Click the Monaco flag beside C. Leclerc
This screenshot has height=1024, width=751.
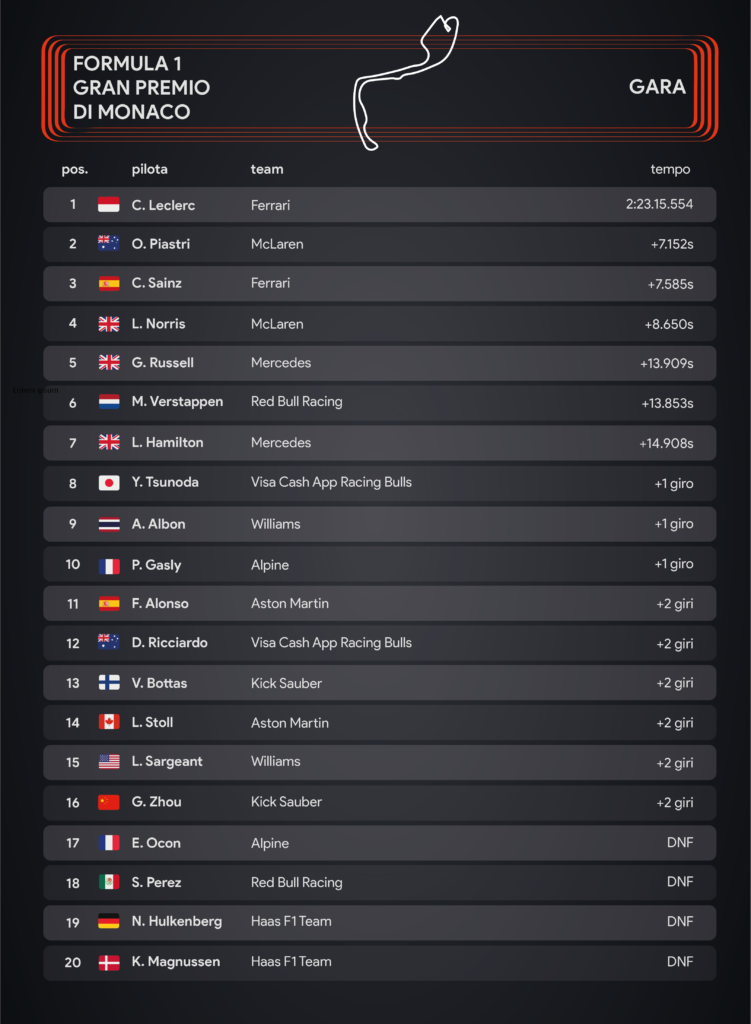click(x=109, y=205)
